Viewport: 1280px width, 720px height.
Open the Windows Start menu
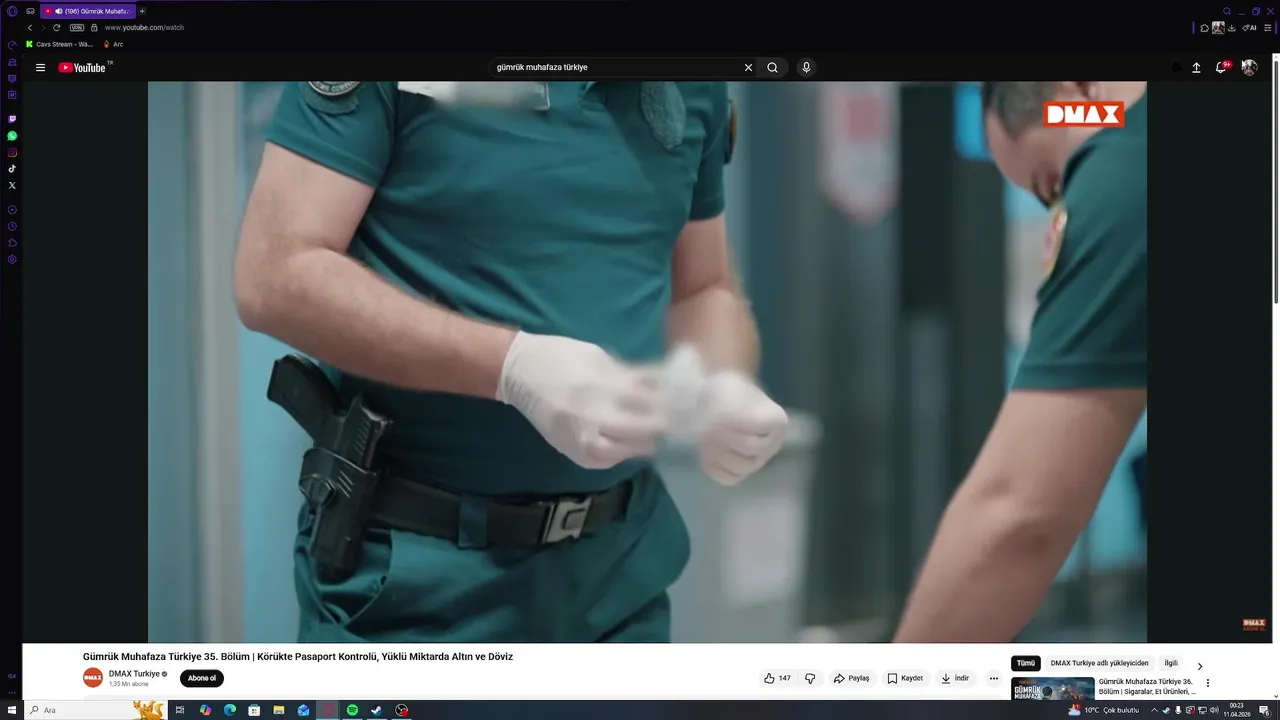pyautogui.click(x=12, y=710)
